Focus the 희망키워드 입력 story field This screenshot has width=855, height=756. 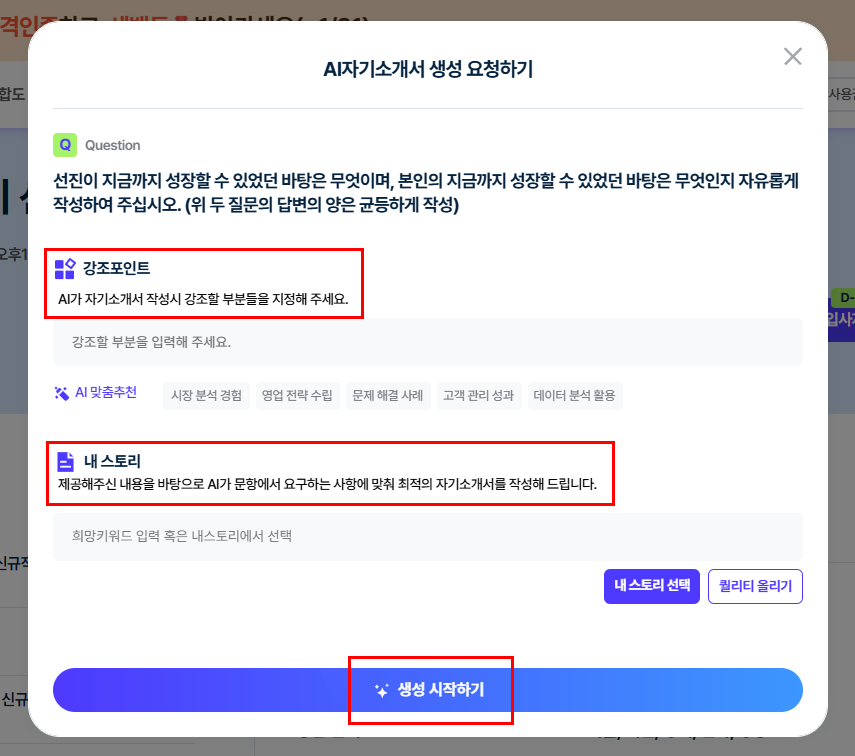(427, 536)
